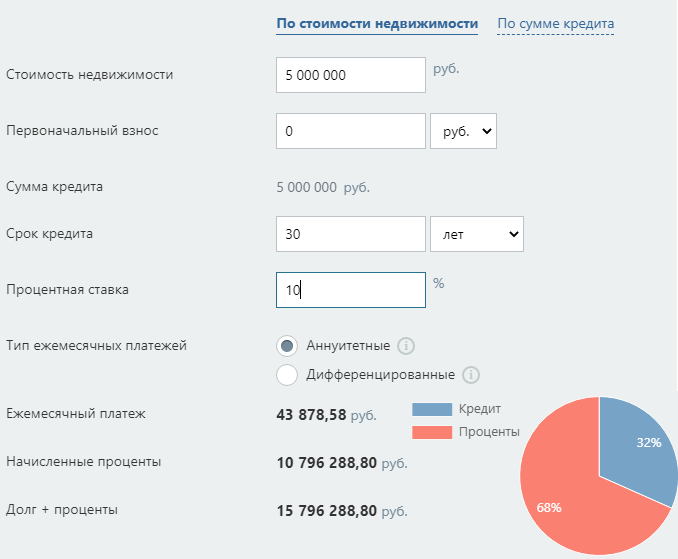Click the Первоначальный взнос input field

point(351,131)
